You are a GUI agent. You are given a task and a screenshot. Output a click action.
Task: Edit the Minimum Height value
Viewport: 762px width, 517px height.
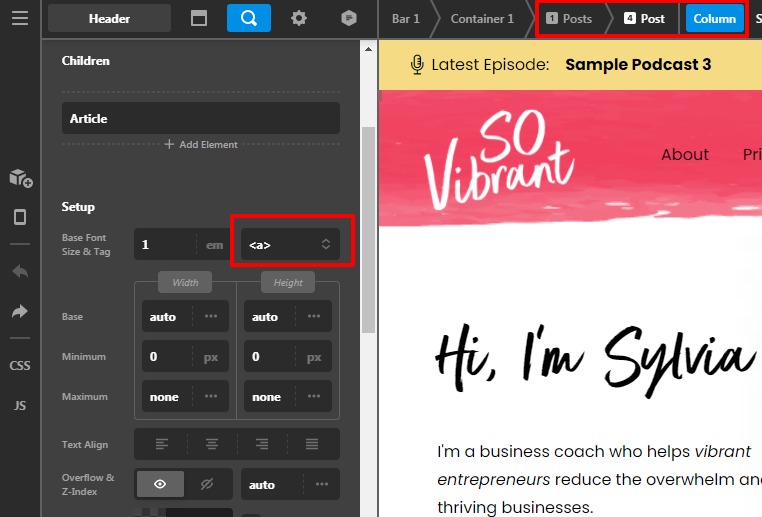pyautogui.click(x=270, y=357)
